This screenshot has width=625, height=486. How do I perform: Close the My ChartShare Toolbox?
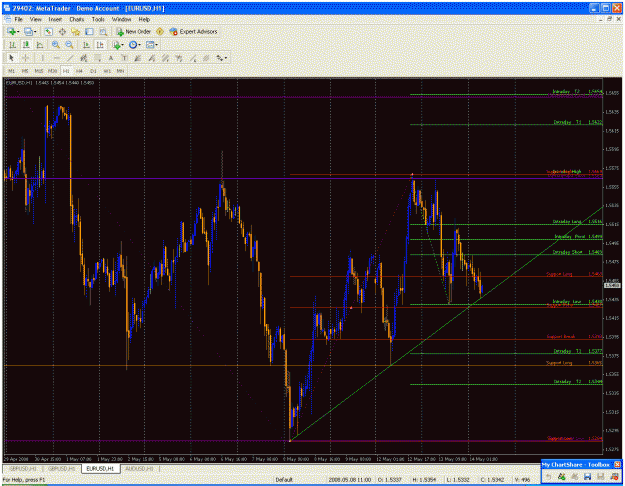coord(617,464)
